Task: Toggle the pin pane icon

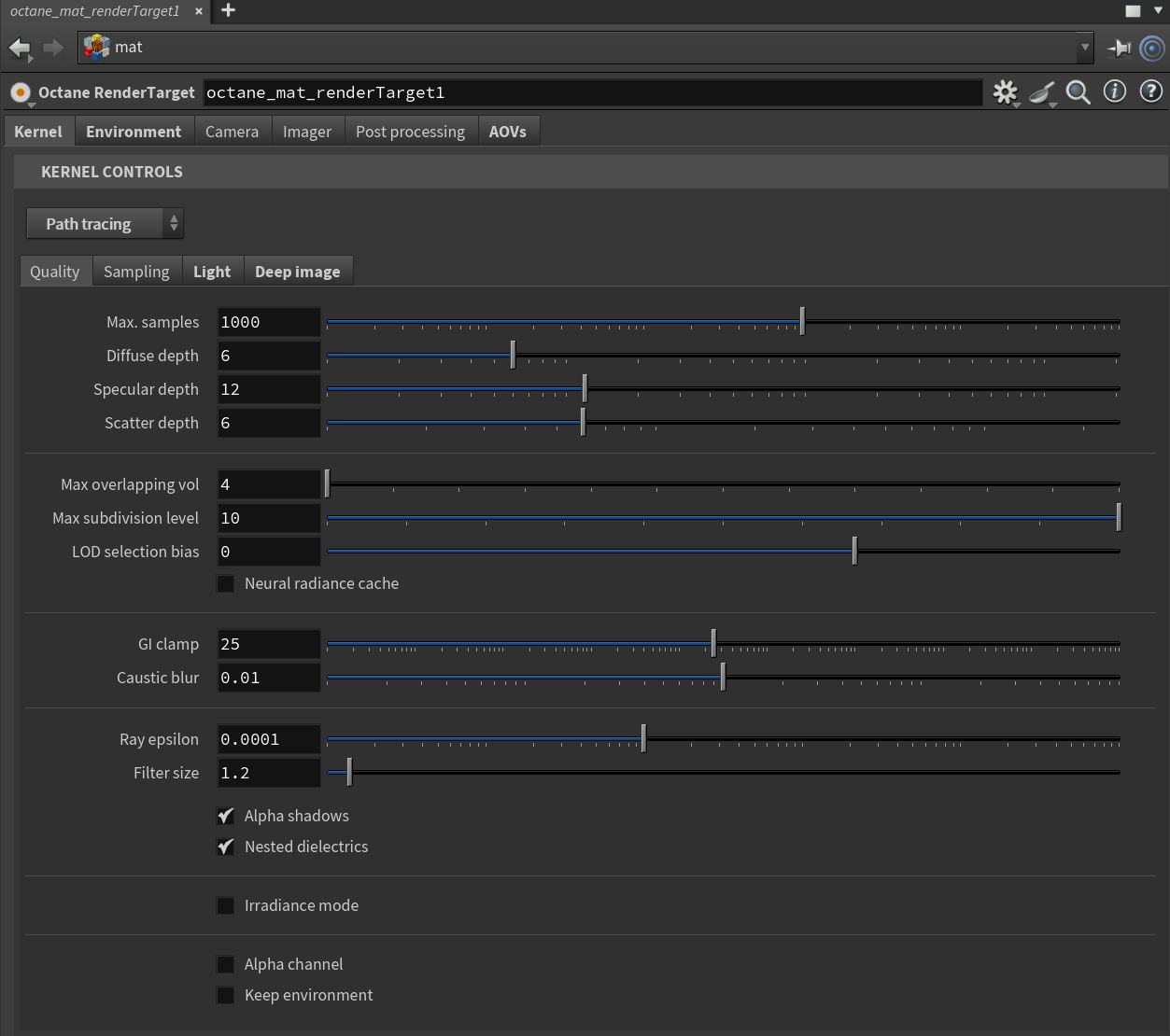Action: pyautogui.click(x=1119, y=48)
